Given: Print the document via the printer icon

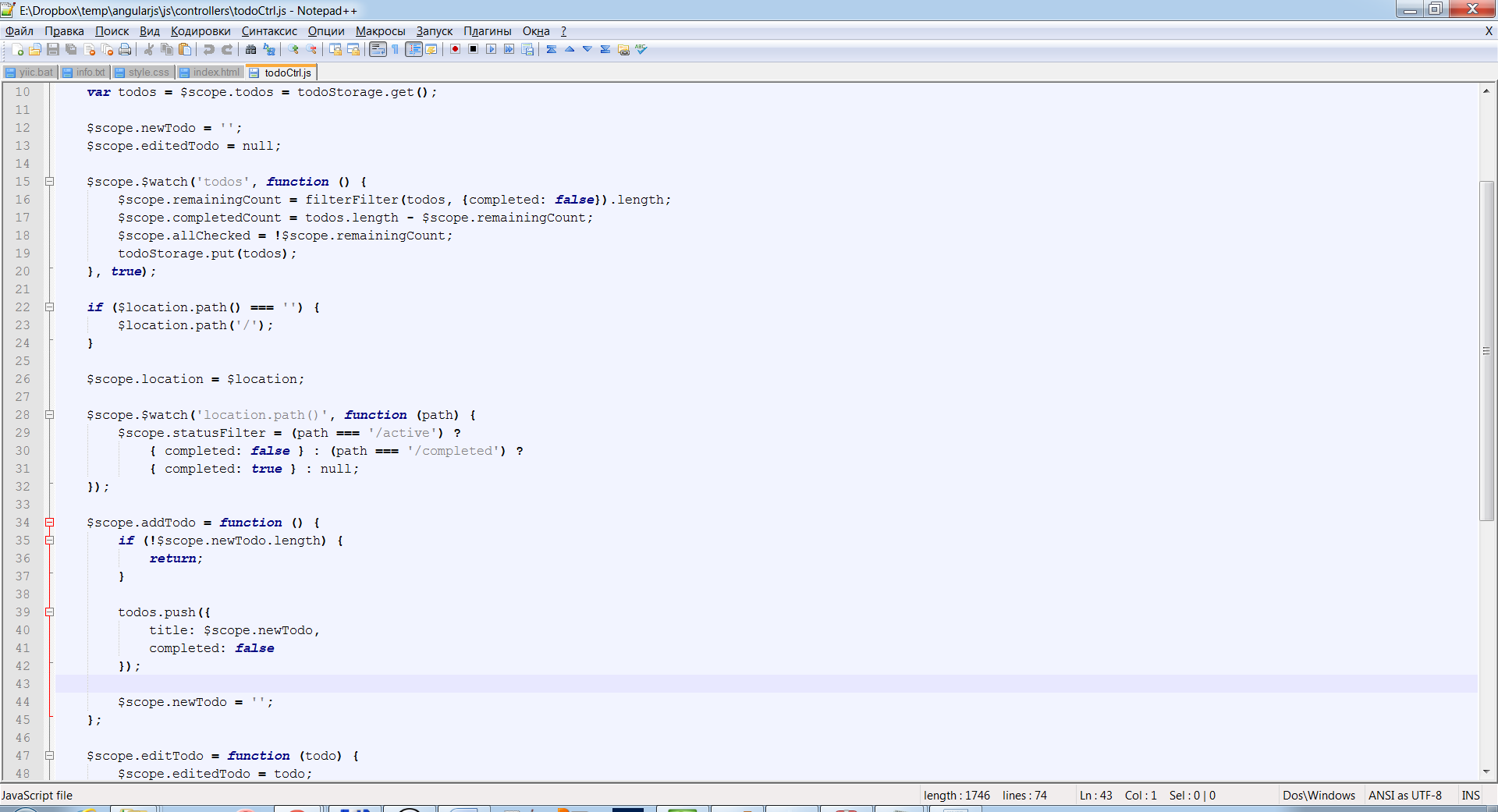Looking at the screenshot, I should (125, 49).
